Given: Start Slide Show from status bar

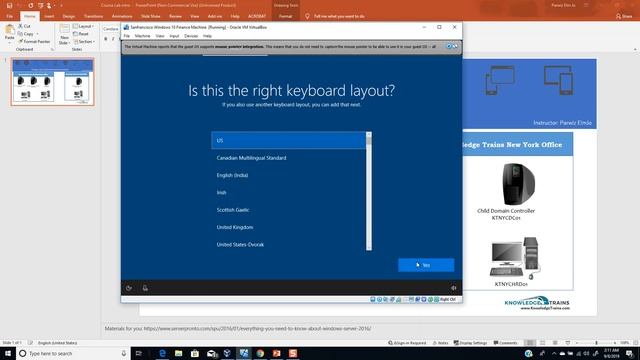Looking at the screenshot, I should click(568, 343).
